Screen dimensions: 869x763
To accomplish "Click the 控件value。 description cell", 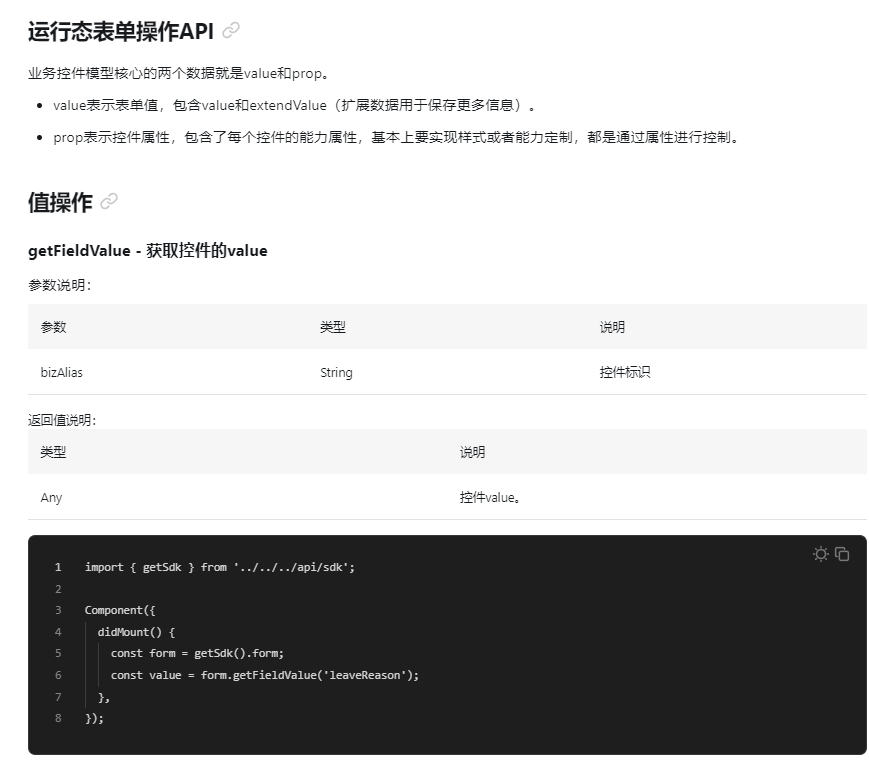I will click(x=490, y=498).
